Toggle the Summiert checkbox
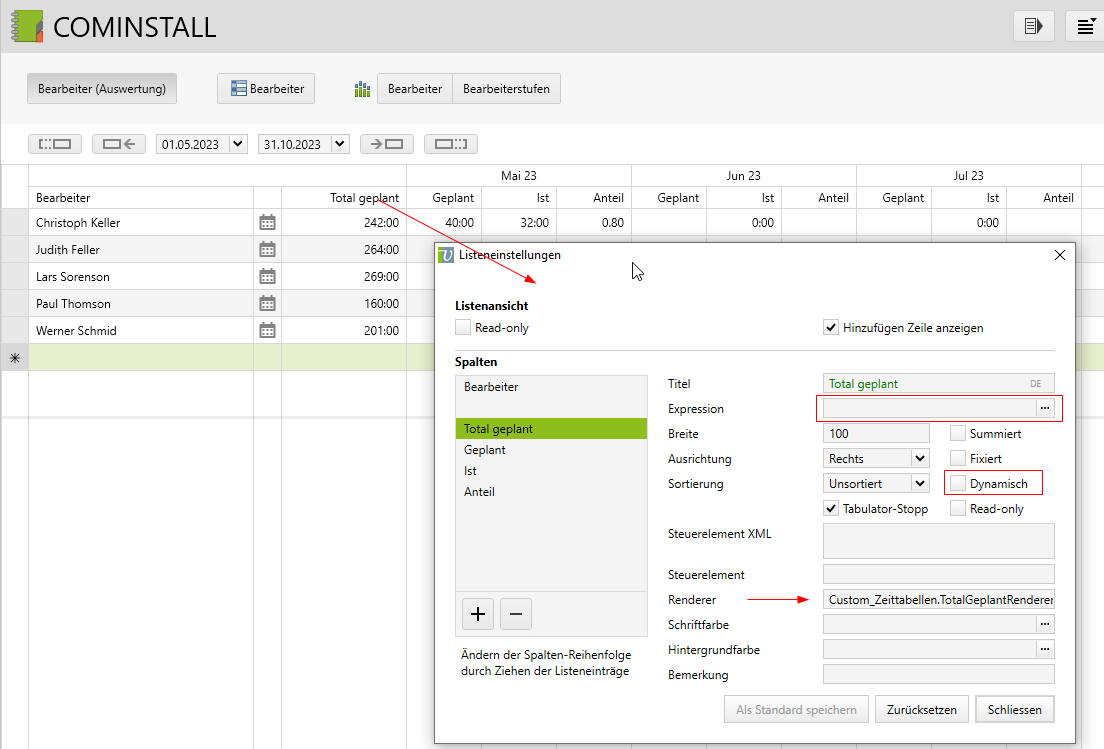Screen dimensions: 1104x749 (958, 434)
